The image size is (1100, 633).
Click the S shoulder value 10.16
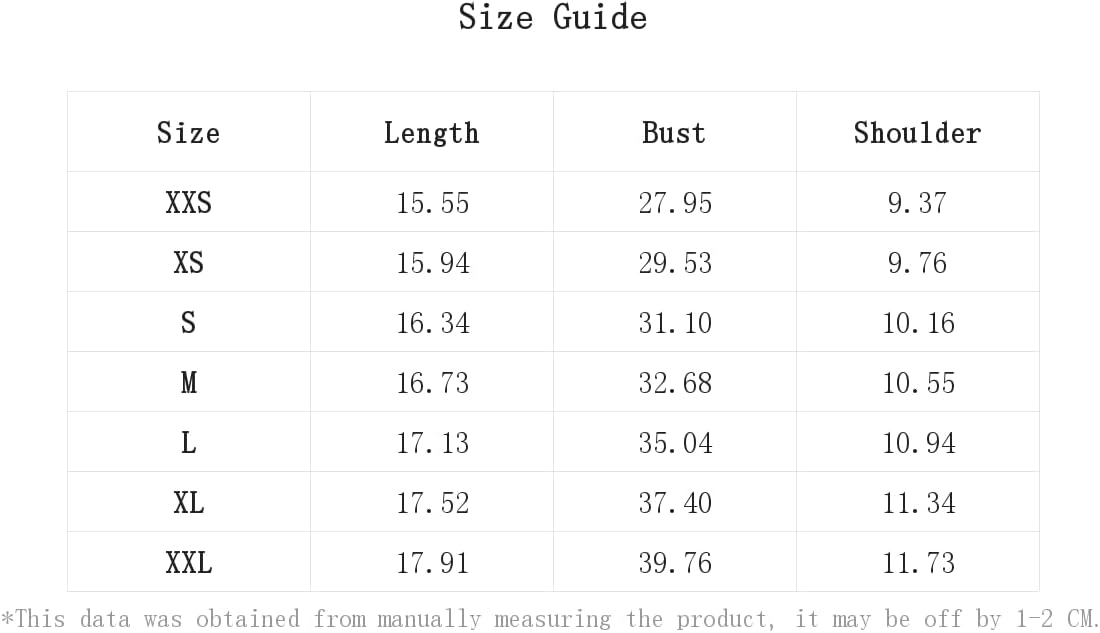tap(918, 323)
